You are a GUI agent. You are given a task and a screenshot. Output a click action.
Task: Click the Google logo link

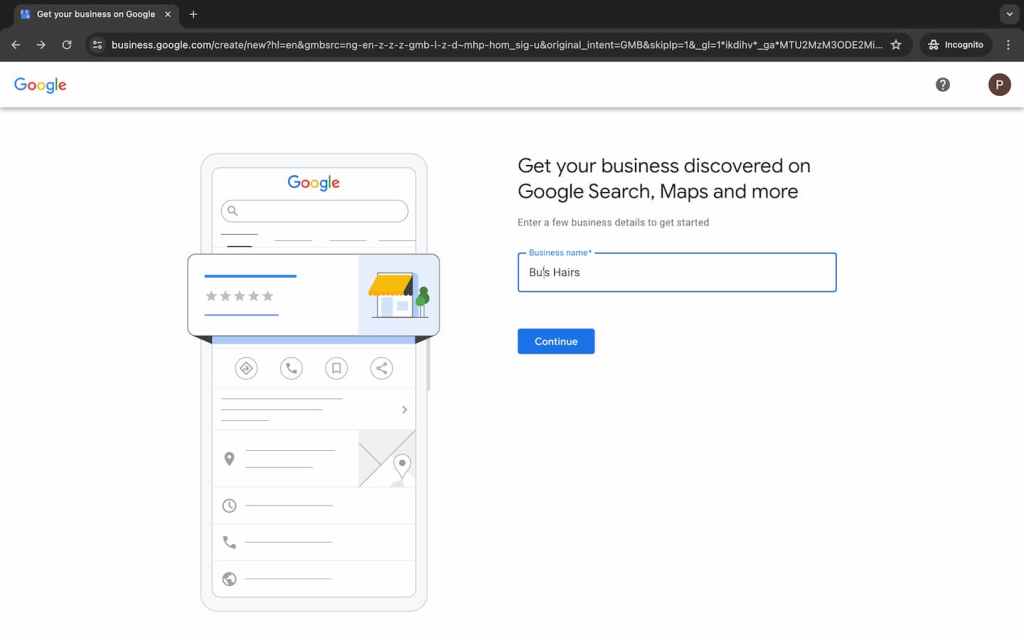point(39,85)
